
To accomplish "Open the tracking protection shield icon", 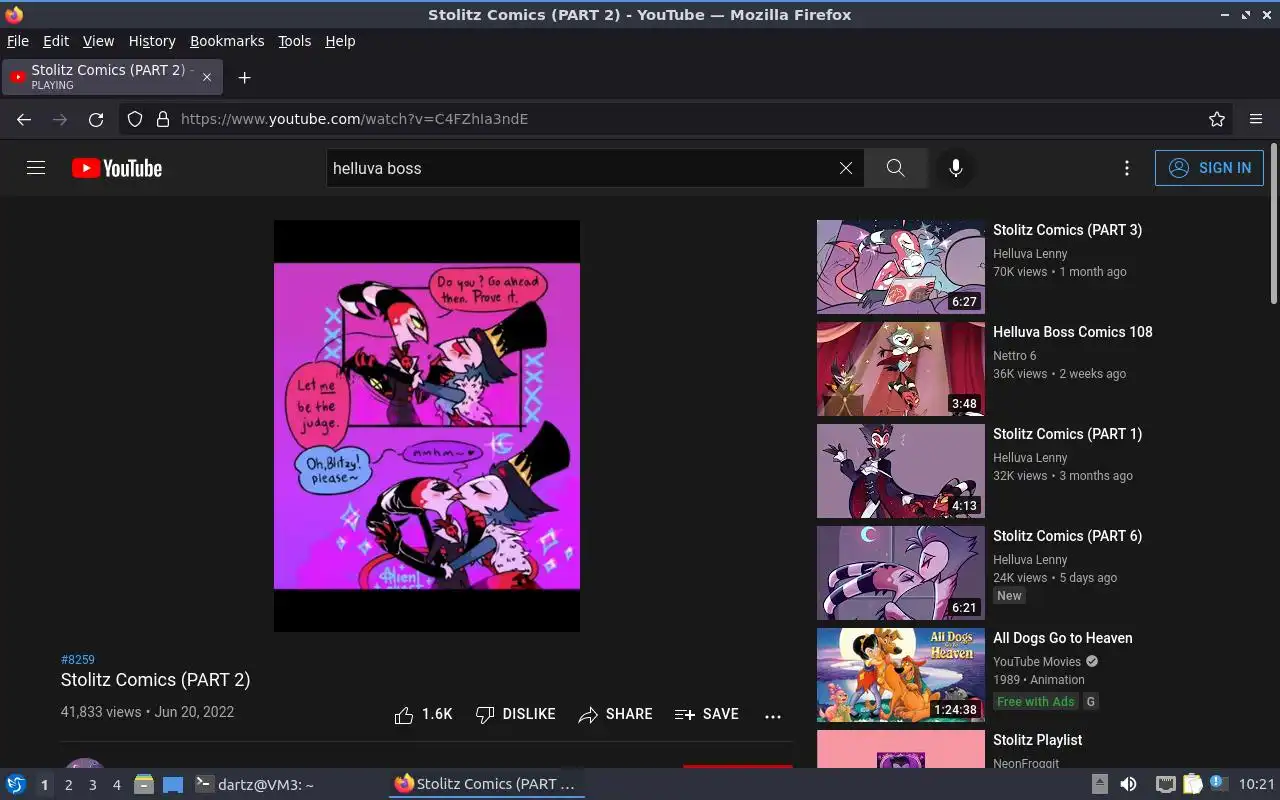I will (x=135, y=119).
